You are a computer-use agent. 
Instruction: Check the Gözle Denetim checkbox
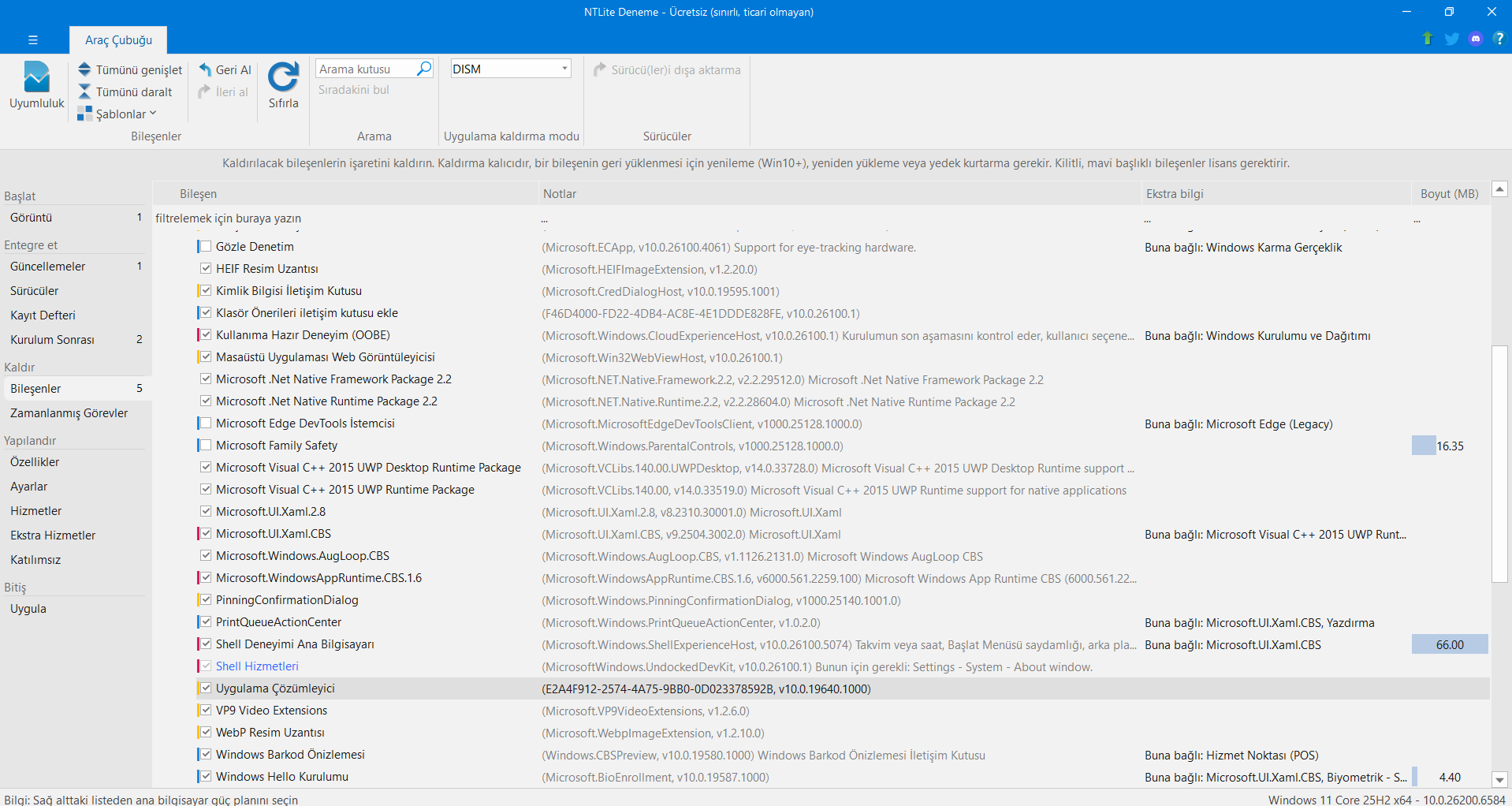tap(206, 247)
